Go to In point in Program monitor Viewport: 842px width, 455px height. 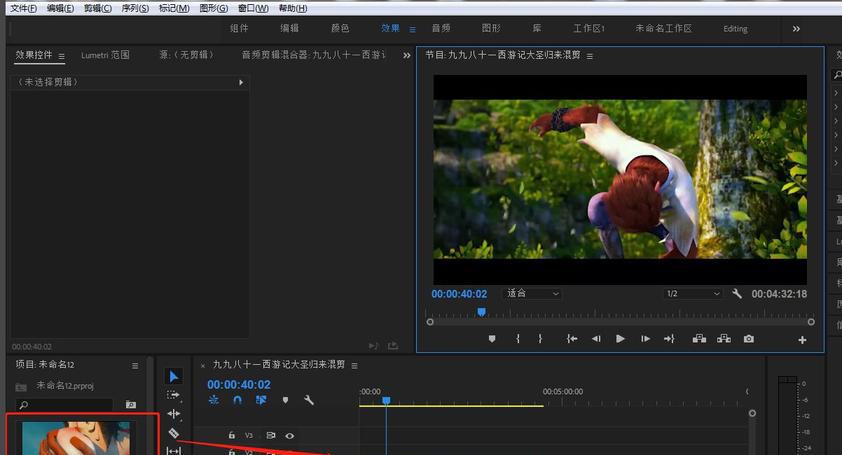[572, 339]
